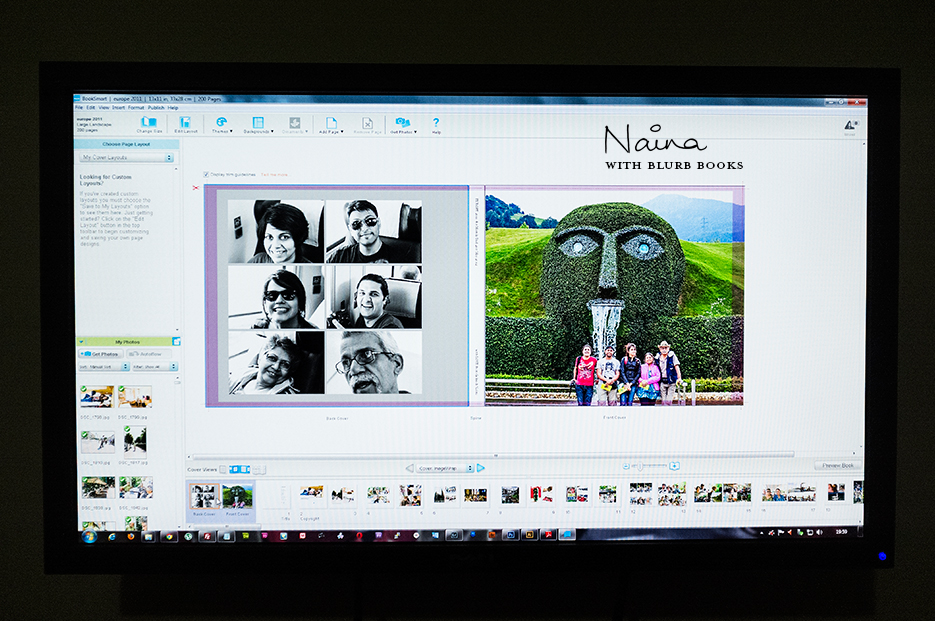Image resolution: width=935 pixels, height=621 pixels.
Task: Open Firefox from the taskbar
Action: click(131, 537)
